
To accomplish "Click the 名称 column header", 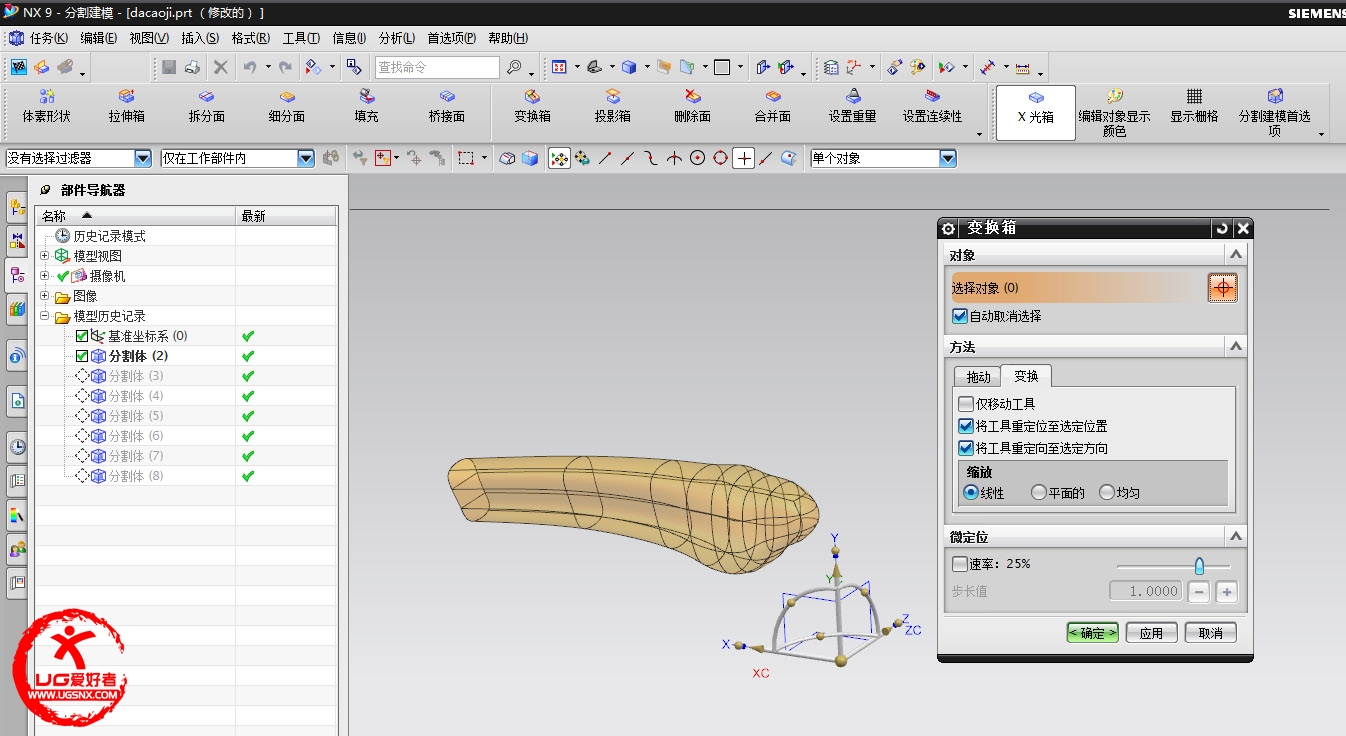I will (x=136, y=216).
